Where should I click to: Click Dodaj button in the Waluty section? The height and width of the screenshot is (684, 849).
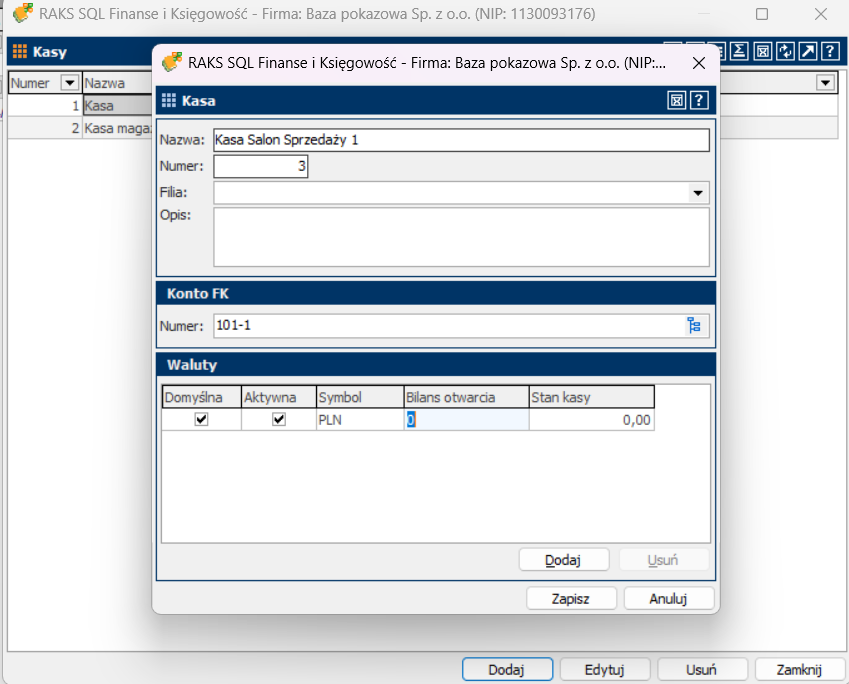coord(563,560)
